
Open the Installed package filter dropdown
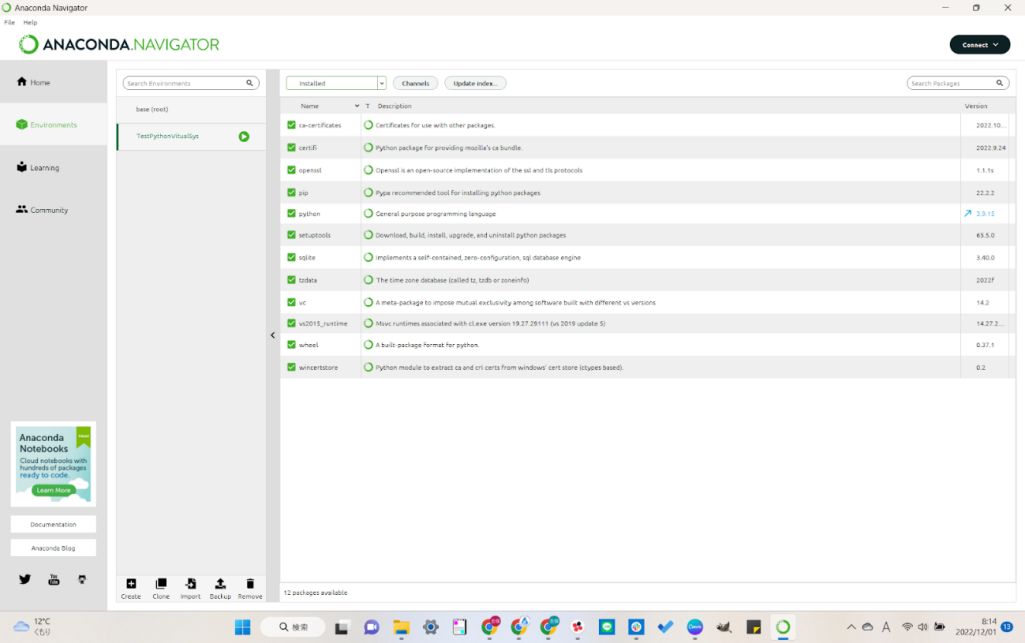pyautogui.click(x=336, y=83)
